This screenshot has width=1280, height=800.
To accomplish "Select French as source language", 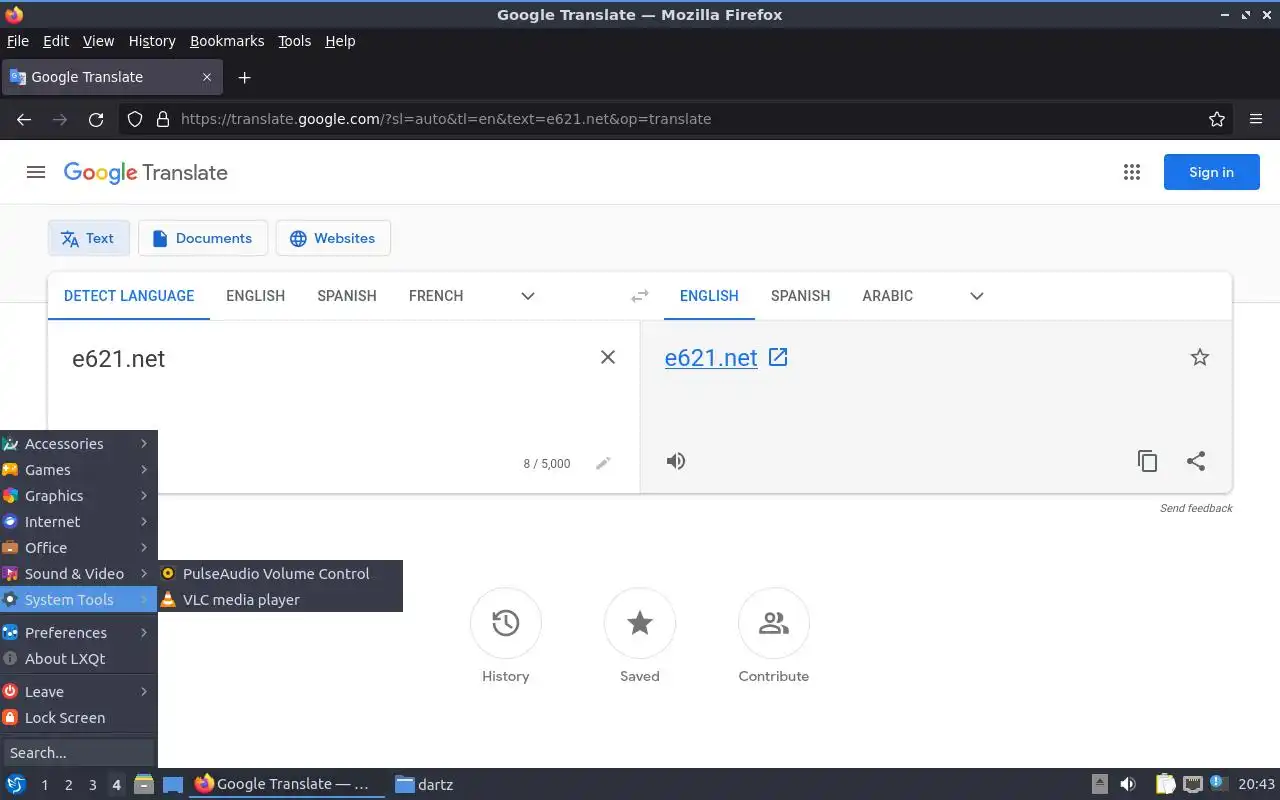I will [436, 296].
